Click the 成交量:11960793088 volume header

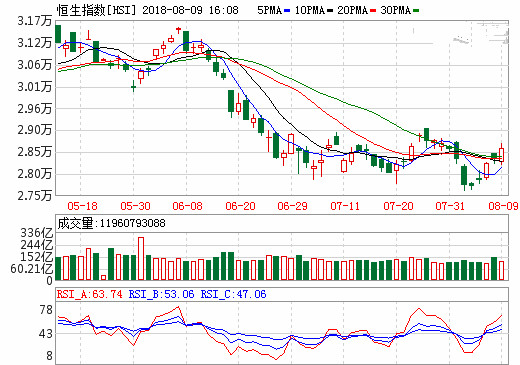click(111, 223)
